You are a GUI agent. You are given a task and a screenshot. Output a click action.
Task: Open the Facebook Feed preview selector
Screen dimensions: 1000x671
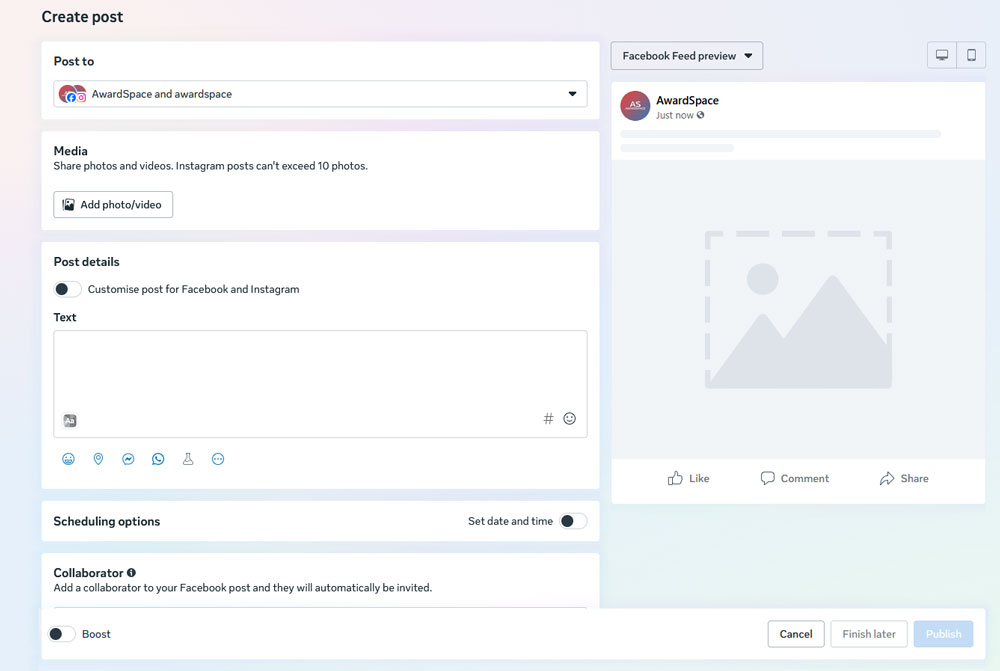[x=686, y=55]
